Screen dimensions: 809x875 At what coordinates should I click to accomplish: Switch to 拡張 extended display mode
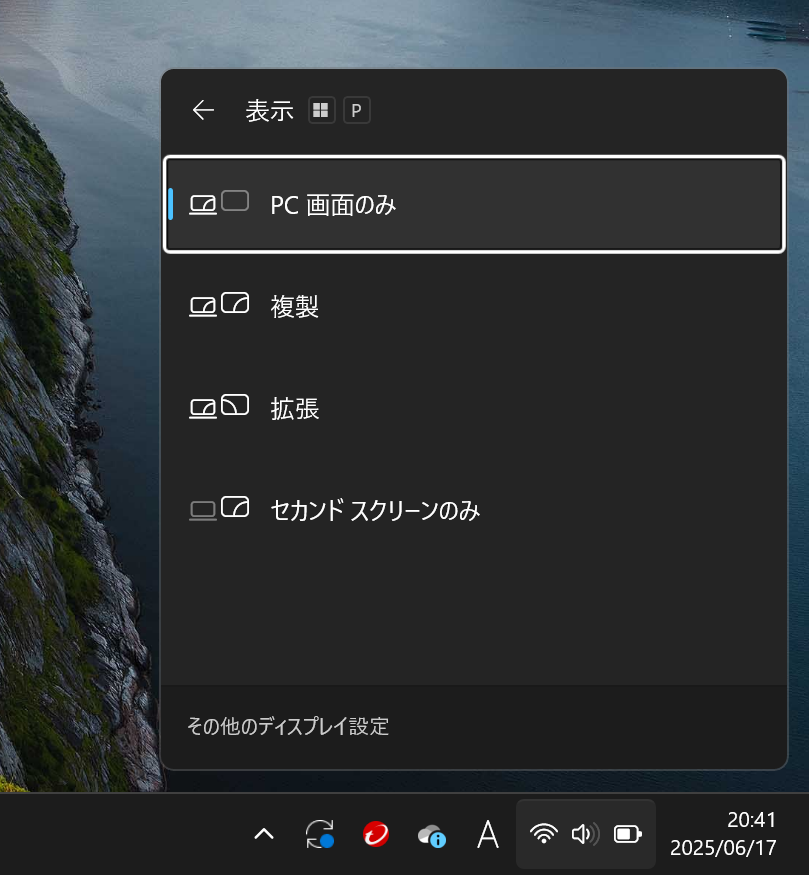[474, 408]
